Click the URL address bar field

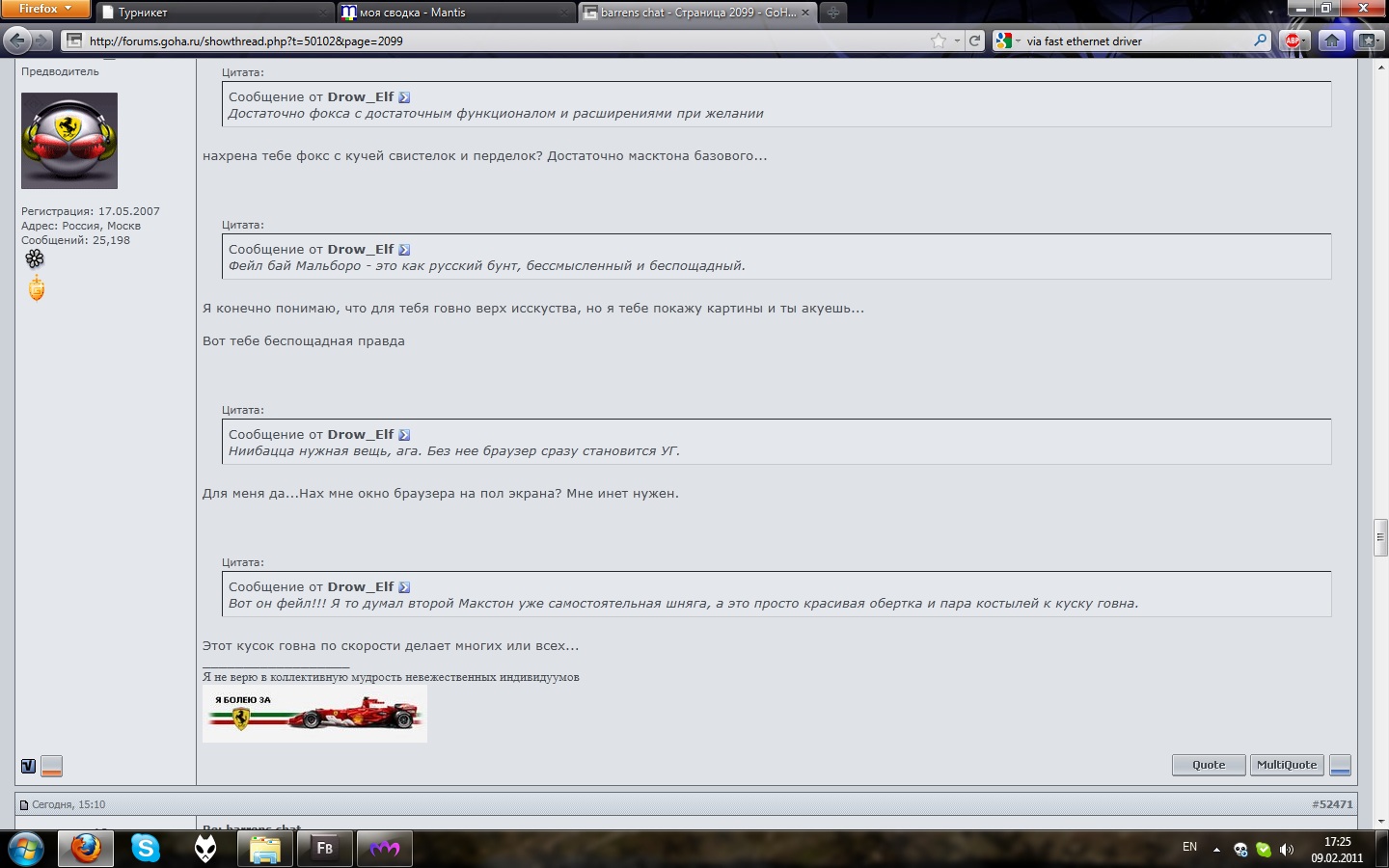[502, 41]
